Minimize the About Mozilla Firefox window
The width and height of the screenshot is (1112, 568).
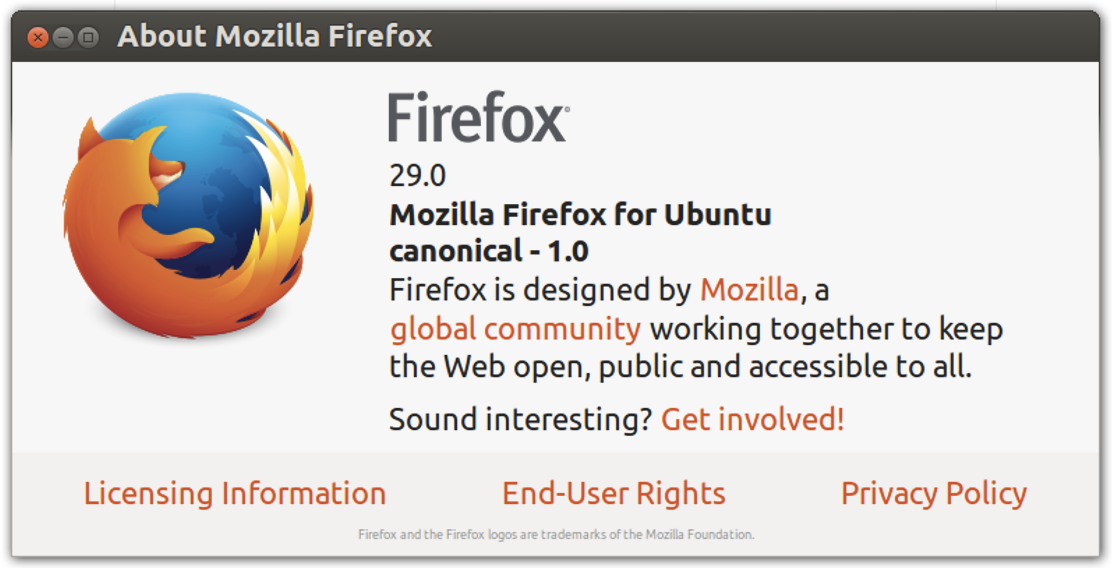[63, 37]
